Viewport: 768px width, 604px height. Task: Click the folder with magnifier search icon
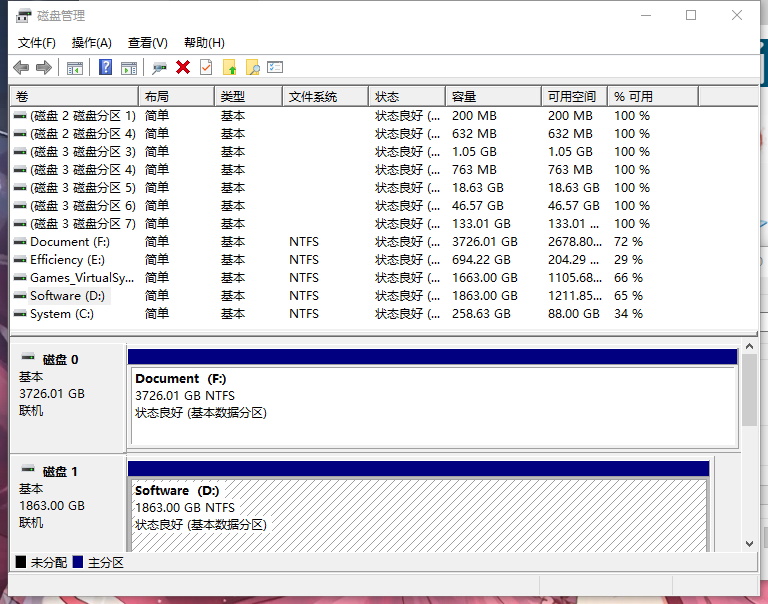click(253, 68)
